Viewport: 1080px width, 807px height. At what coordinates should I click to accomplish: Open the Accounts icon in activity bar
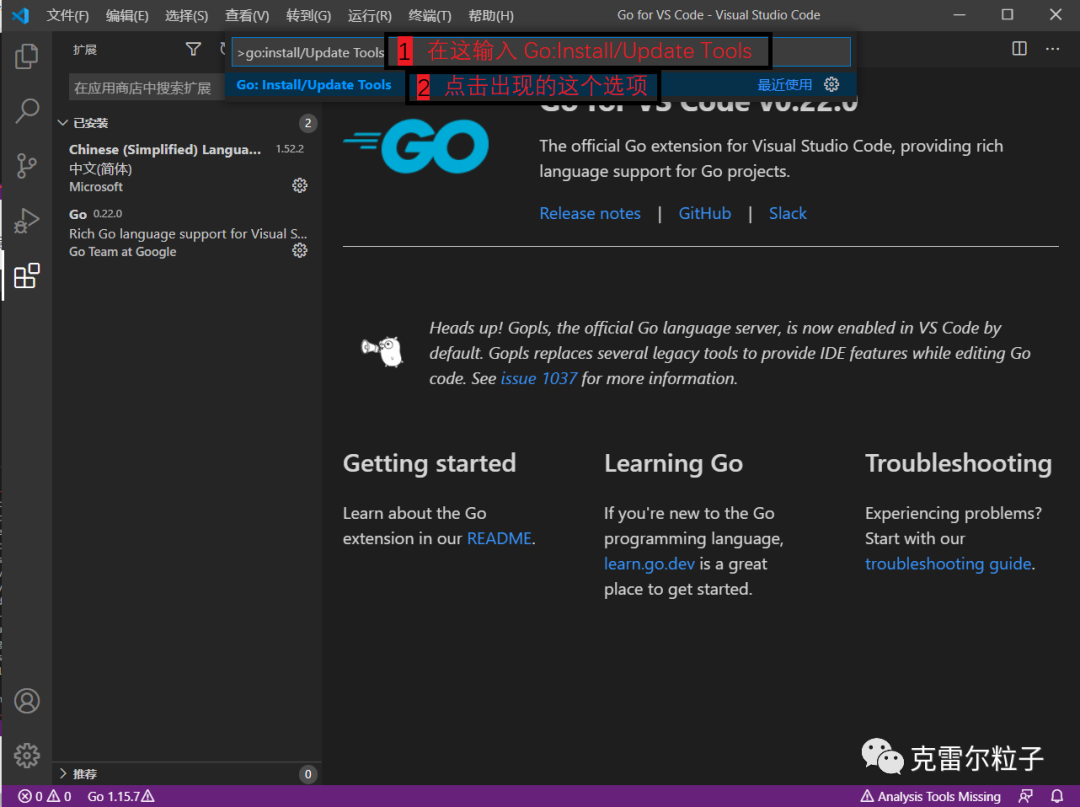point(27,701)
